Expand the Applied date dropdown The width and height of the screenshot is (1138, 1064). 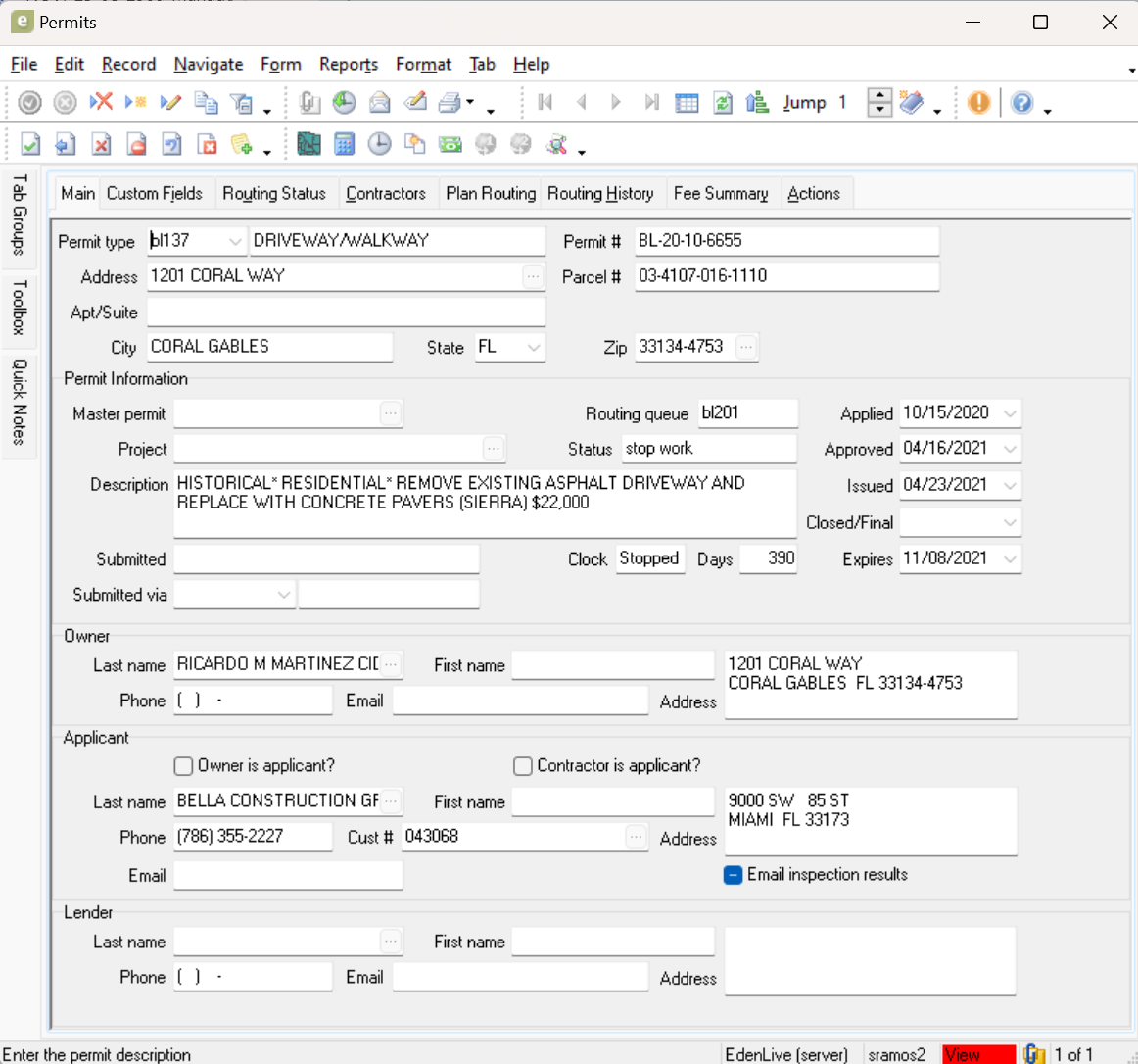1010,413
